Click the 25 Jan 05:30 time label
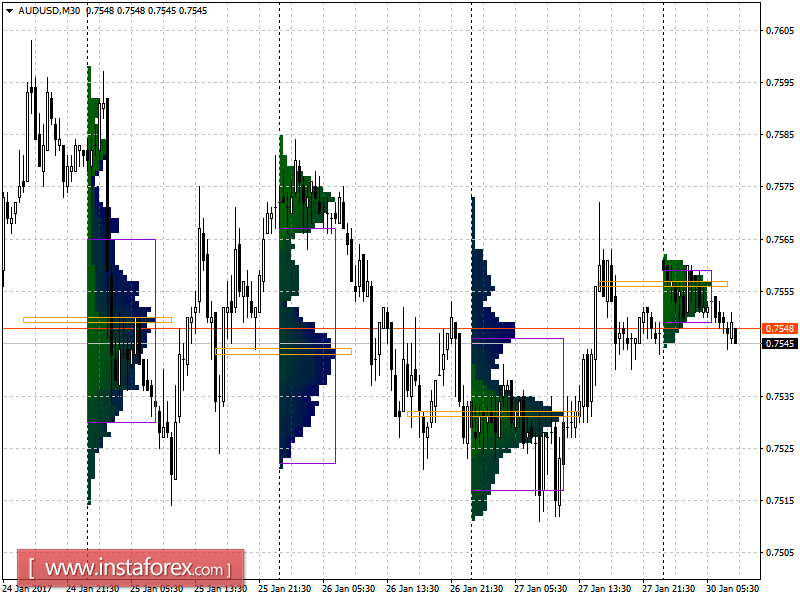Screen dimensions: 800x600 157,589
